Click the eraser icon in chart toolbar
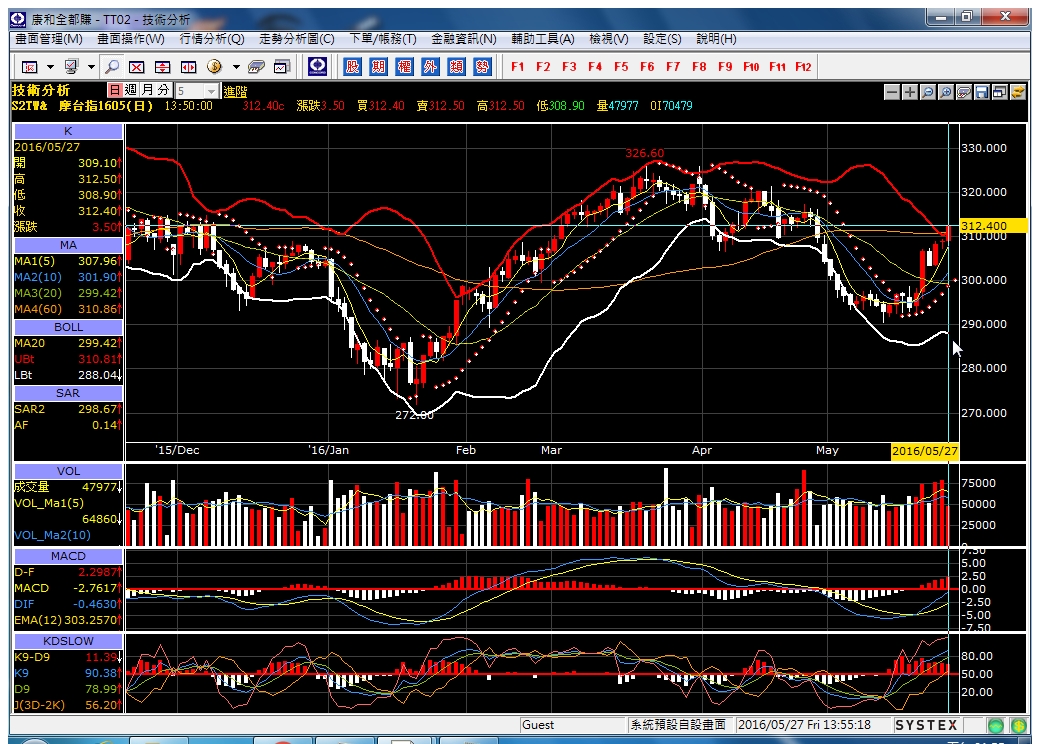1040x744 pixels. coord(964,92)
